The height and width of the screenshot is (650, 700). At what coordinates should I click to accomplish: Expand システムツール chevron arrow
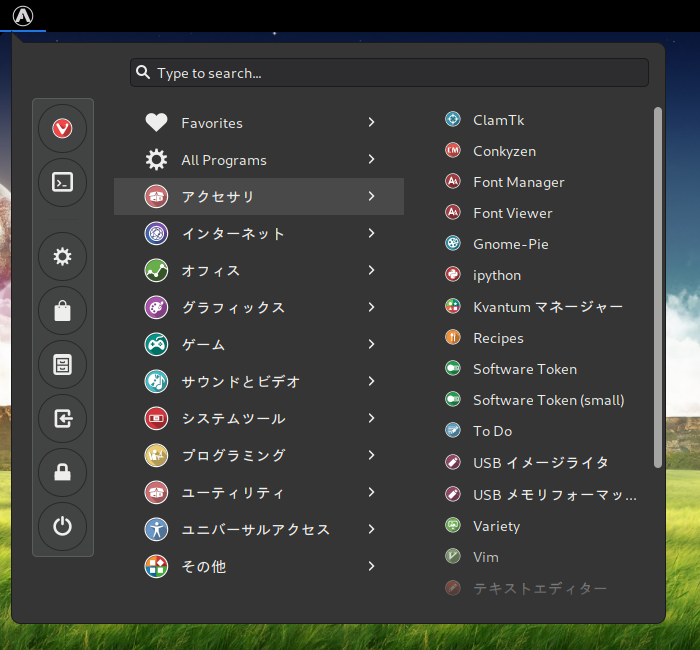(371, 418)
